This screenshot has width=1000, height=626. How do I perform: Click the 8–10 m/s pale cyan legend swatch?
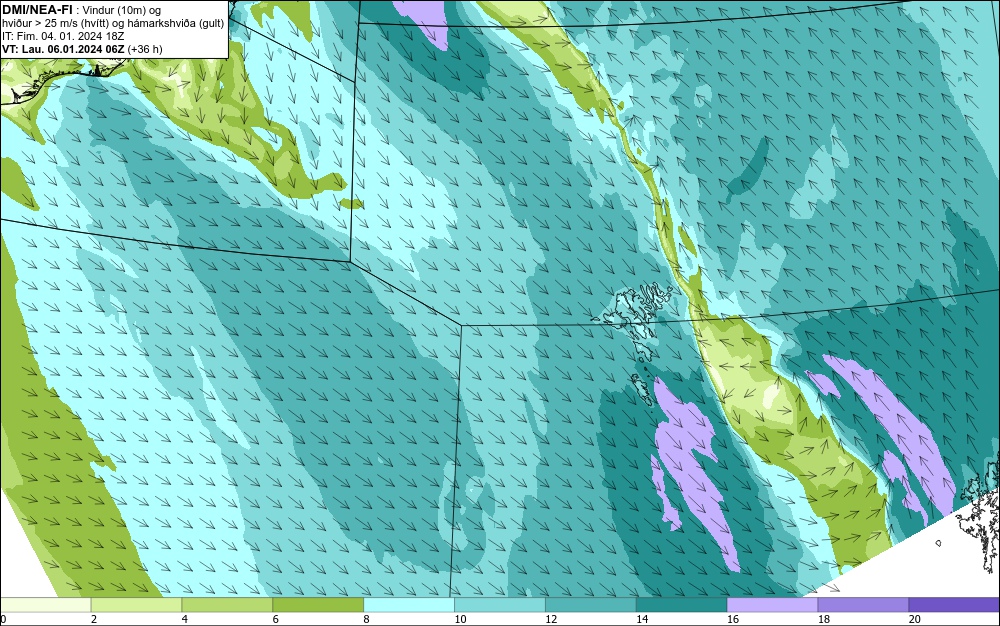point(409,605)
